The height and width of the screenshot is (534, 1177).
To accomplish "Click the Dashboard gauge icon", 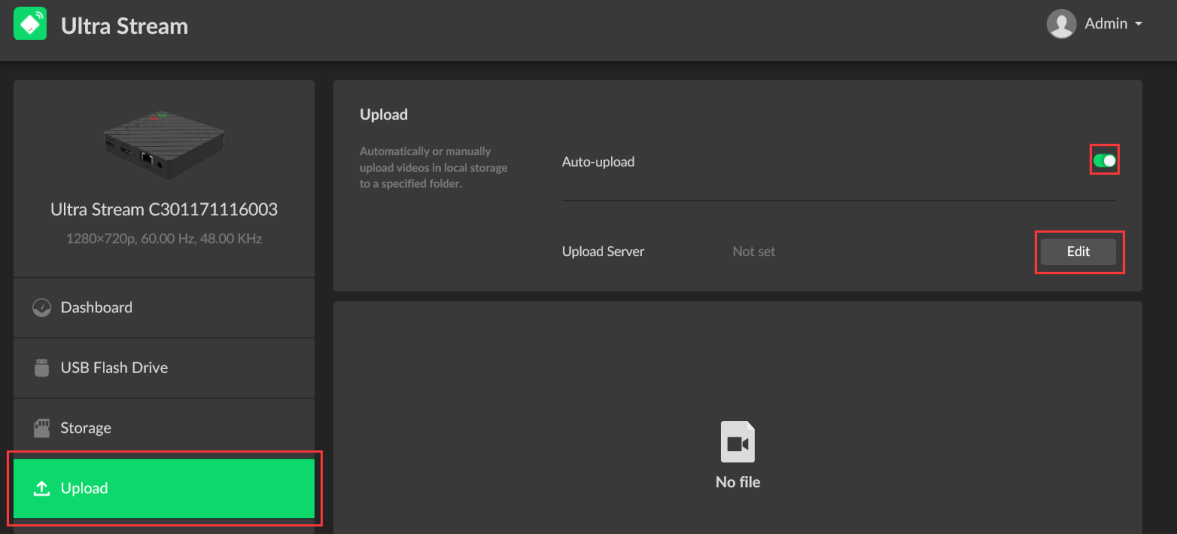I will (42, 307).
